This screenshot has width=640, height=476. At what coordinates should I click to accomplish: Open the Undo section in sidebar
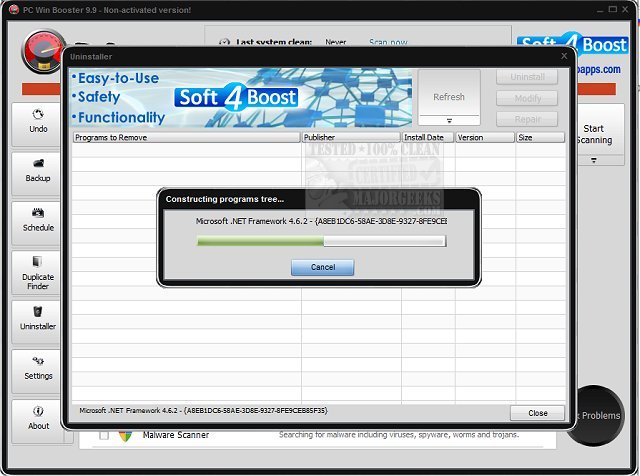[x=37, y=124]
